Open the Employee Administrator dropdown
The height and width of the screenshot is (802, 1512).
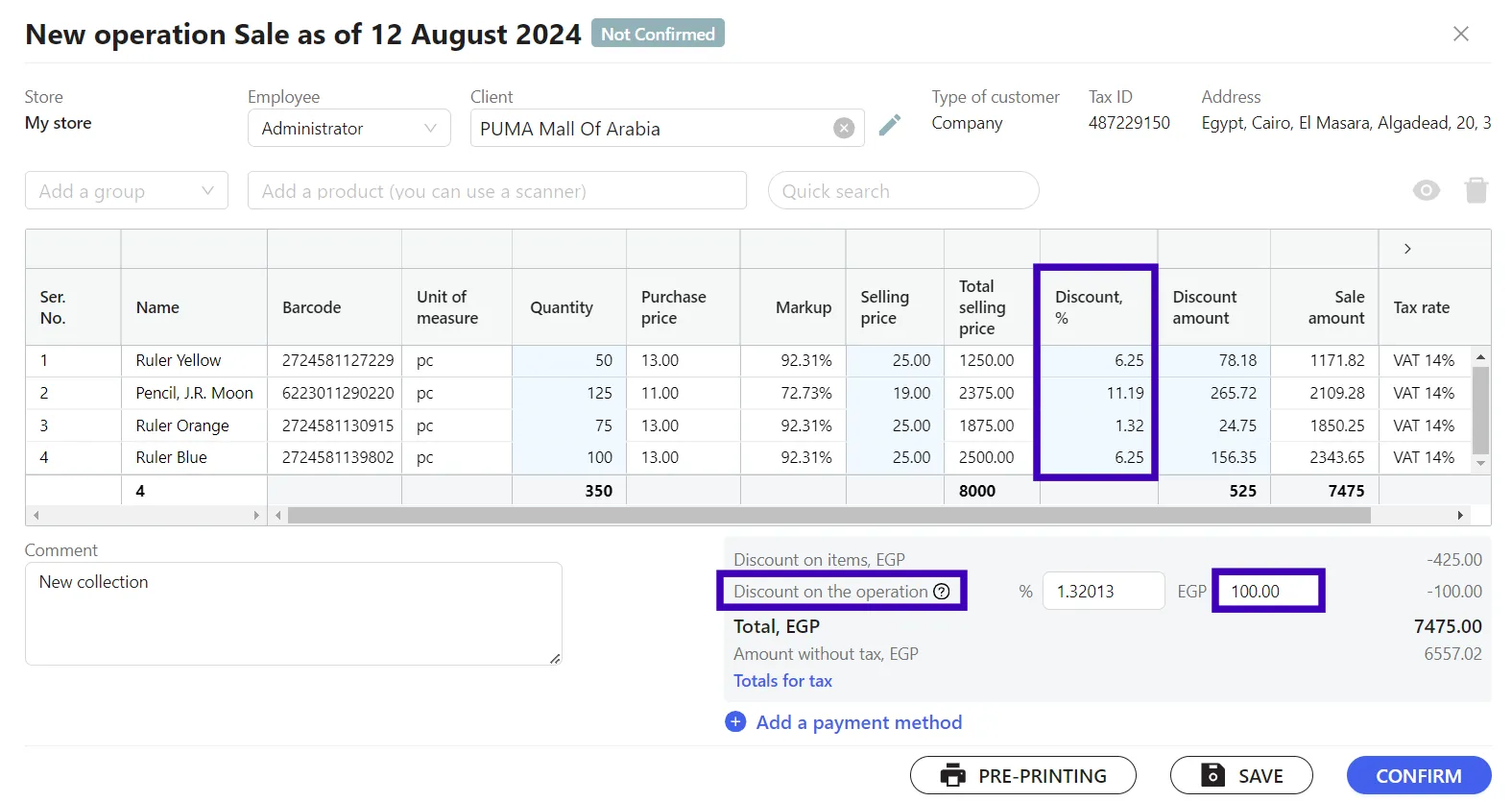349,128
